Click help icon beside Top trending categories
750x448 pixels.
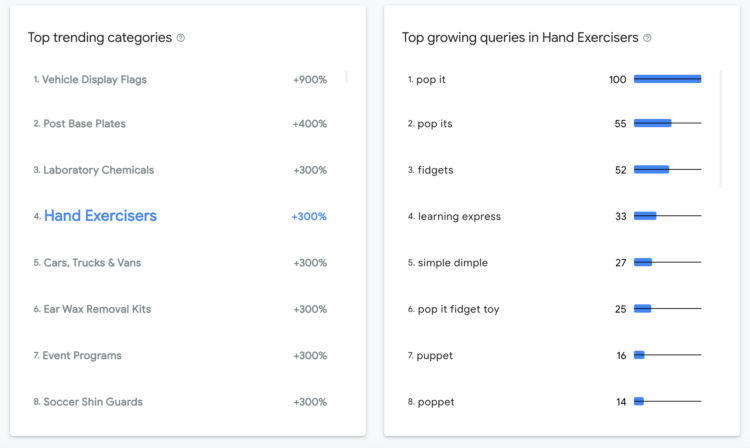pyautogui.click(x=180, y=38)
